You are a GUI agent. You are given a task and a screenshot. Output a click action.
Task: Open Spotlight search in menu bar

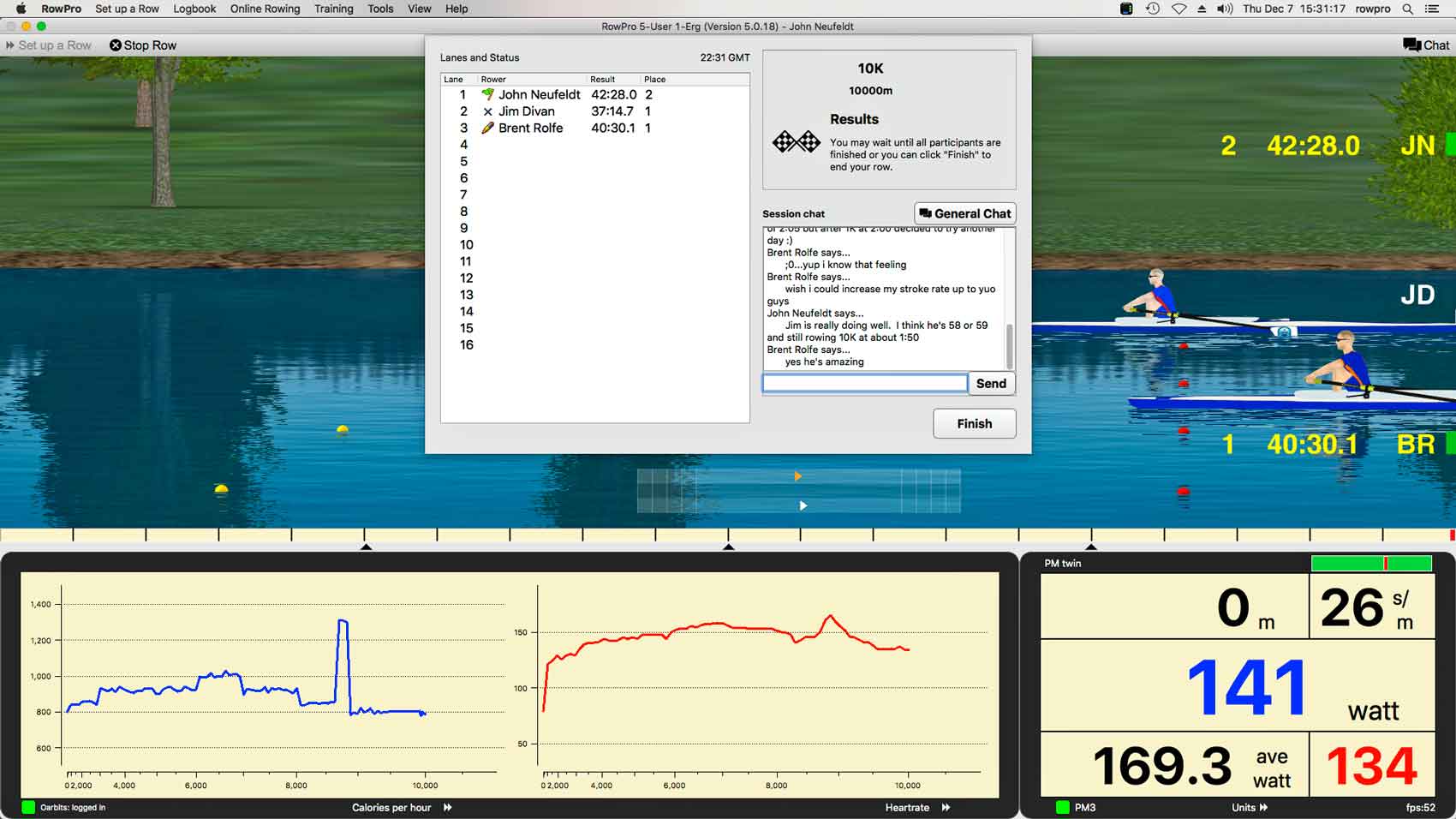[1407, 9]
